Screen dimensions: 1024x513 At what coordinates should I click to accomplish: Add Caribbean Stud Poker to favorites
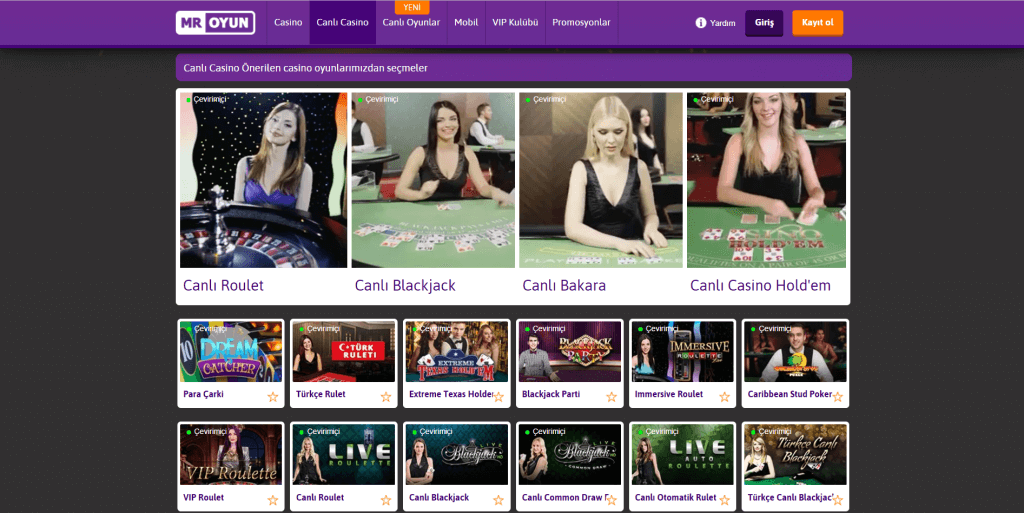838,397
